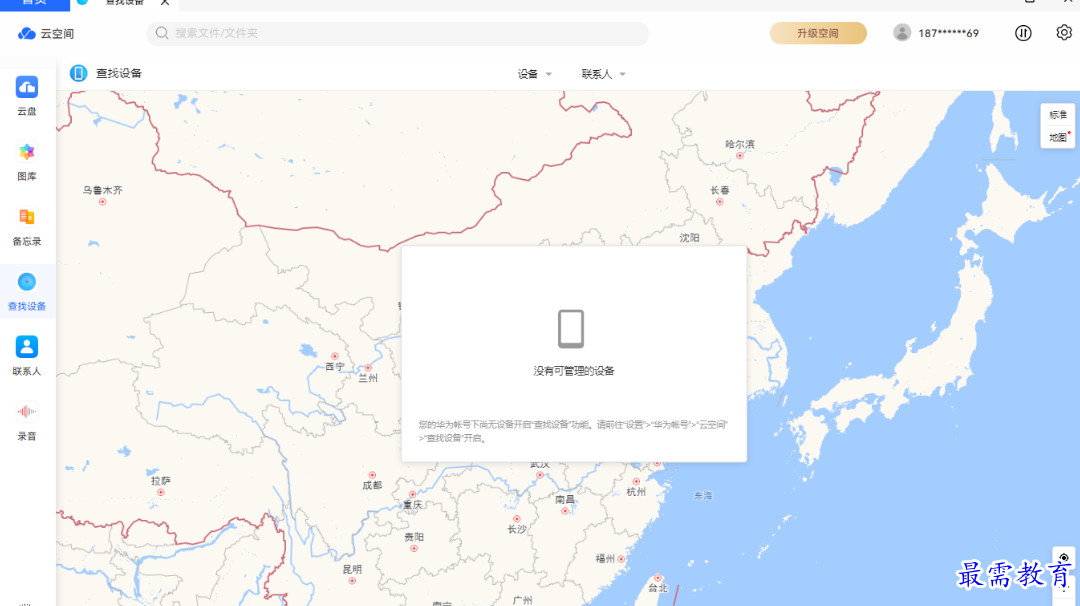Open the 录音 recordings sidebar icon
This screenshot has height=606, width=1080.
(x=27, y=412)
